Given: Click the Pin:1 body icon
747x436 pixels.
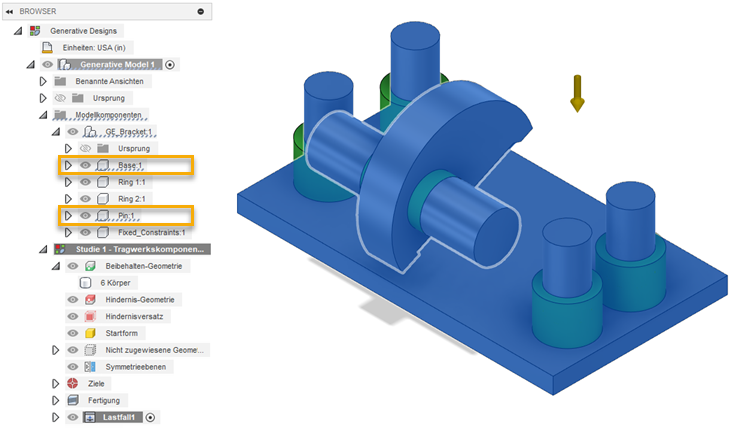Looking at the screenshot, I should tap(102, 216).
